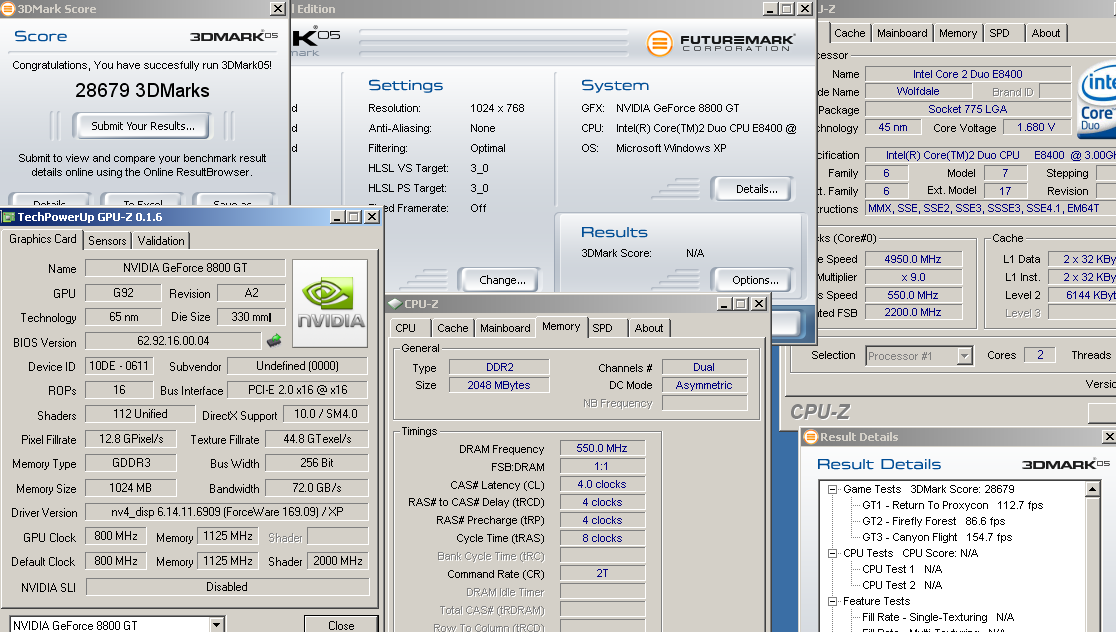Switch to the Sensors tab in GPU-Z
The width and height of the screenshot is (1116, 632).
(x=107, y=241)
